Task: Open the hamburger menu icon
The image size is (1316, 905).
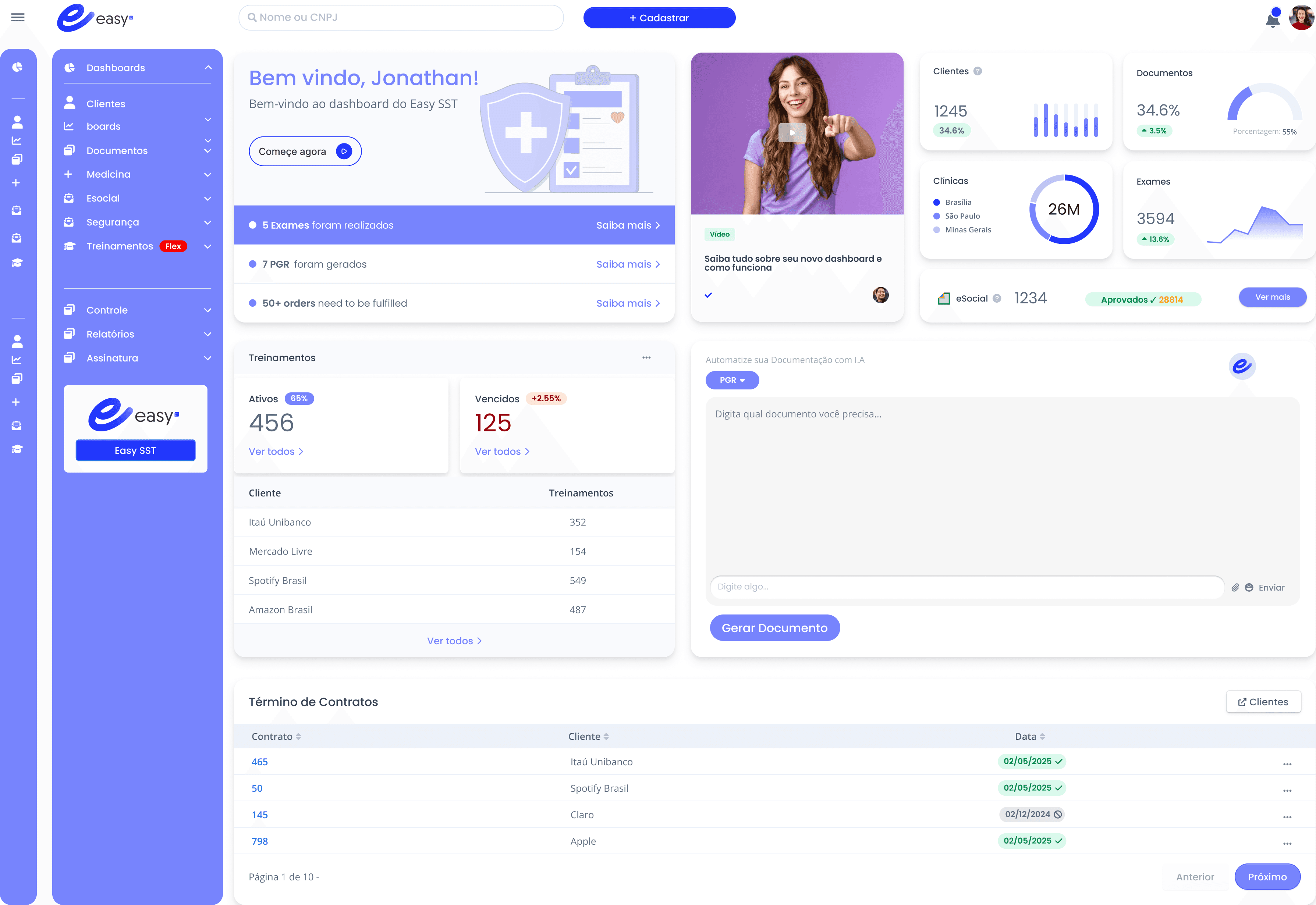Action: coord(18,17)
